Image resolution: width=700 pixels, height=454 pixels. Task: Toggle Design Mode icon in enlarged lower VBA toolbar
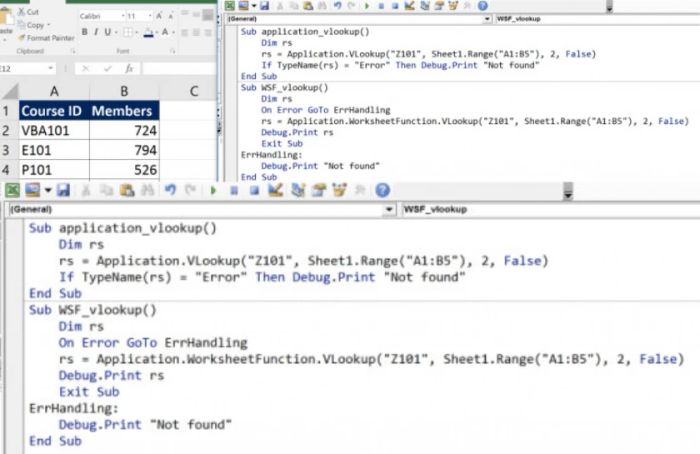pos(275,191)
